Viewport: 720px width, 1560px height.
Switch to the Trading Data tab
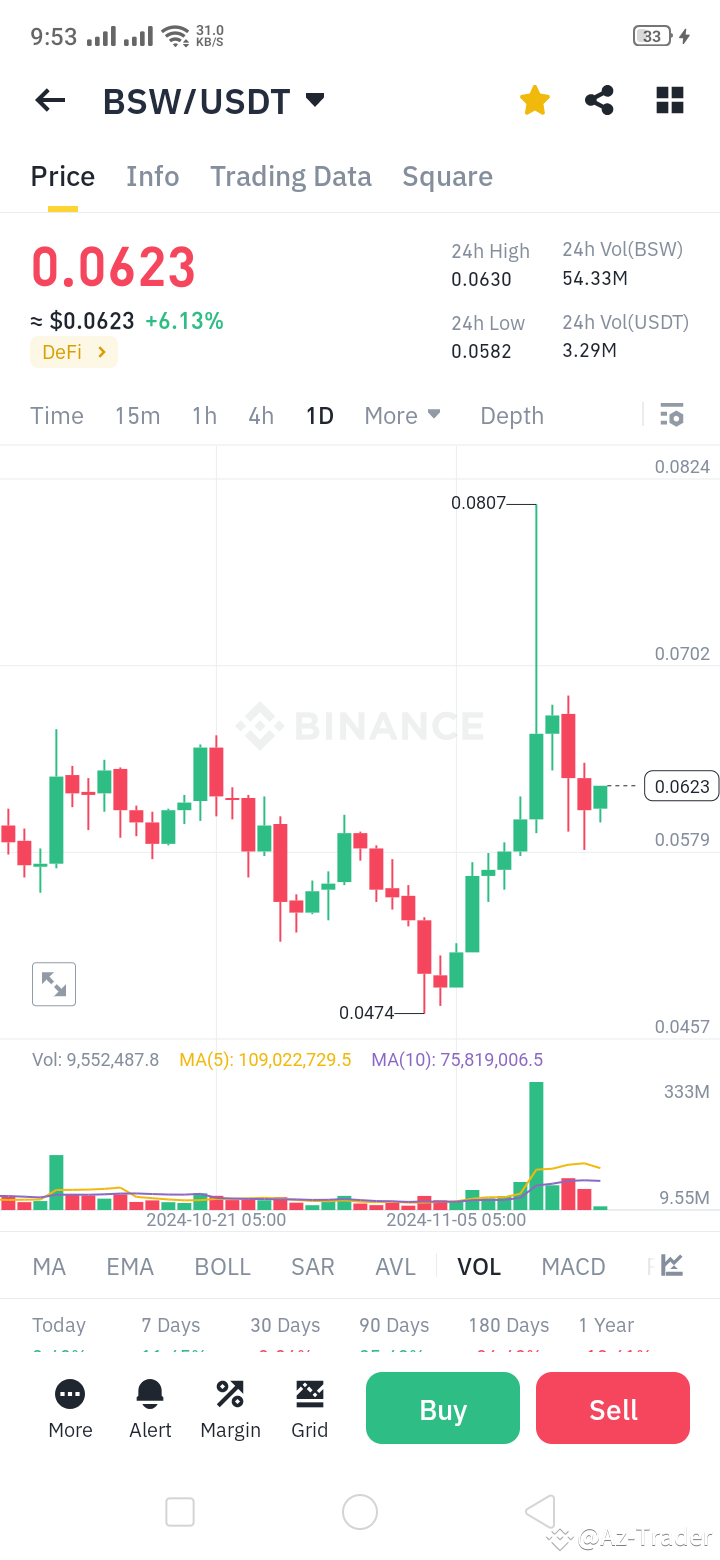291,176
